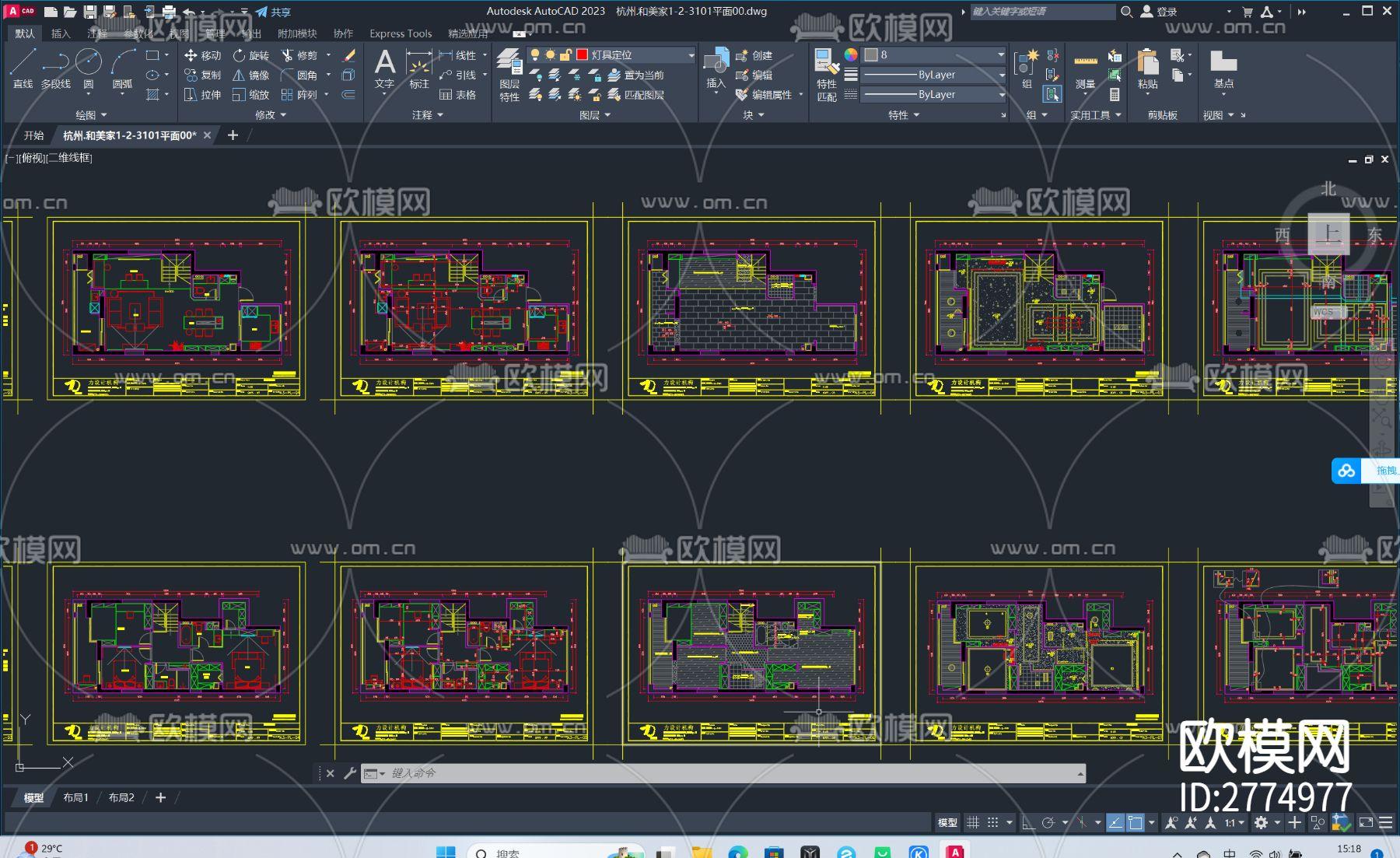Switch to the 插入 (Insert) ribbon tab
This screenshot has width=1400, height=858.
60,33
